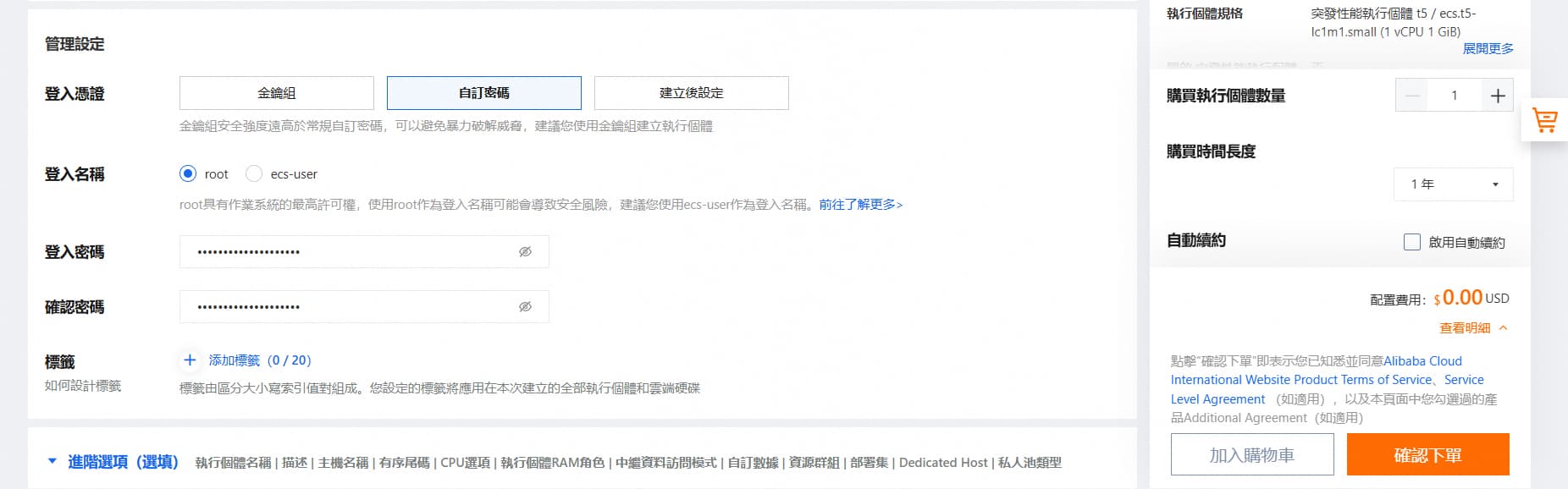Choose the 建立後設定 credential tab
This screenshot has height=489, width=1568.
coord(692,93)
